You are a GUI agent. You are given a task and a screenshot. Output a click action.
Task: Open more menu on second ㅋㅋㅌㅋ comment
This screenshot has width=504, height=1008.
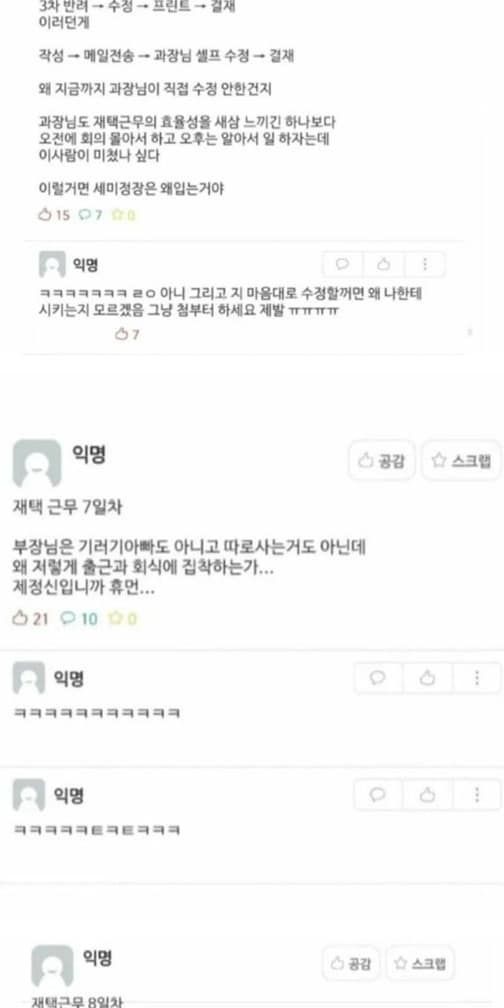coord(477,795)
